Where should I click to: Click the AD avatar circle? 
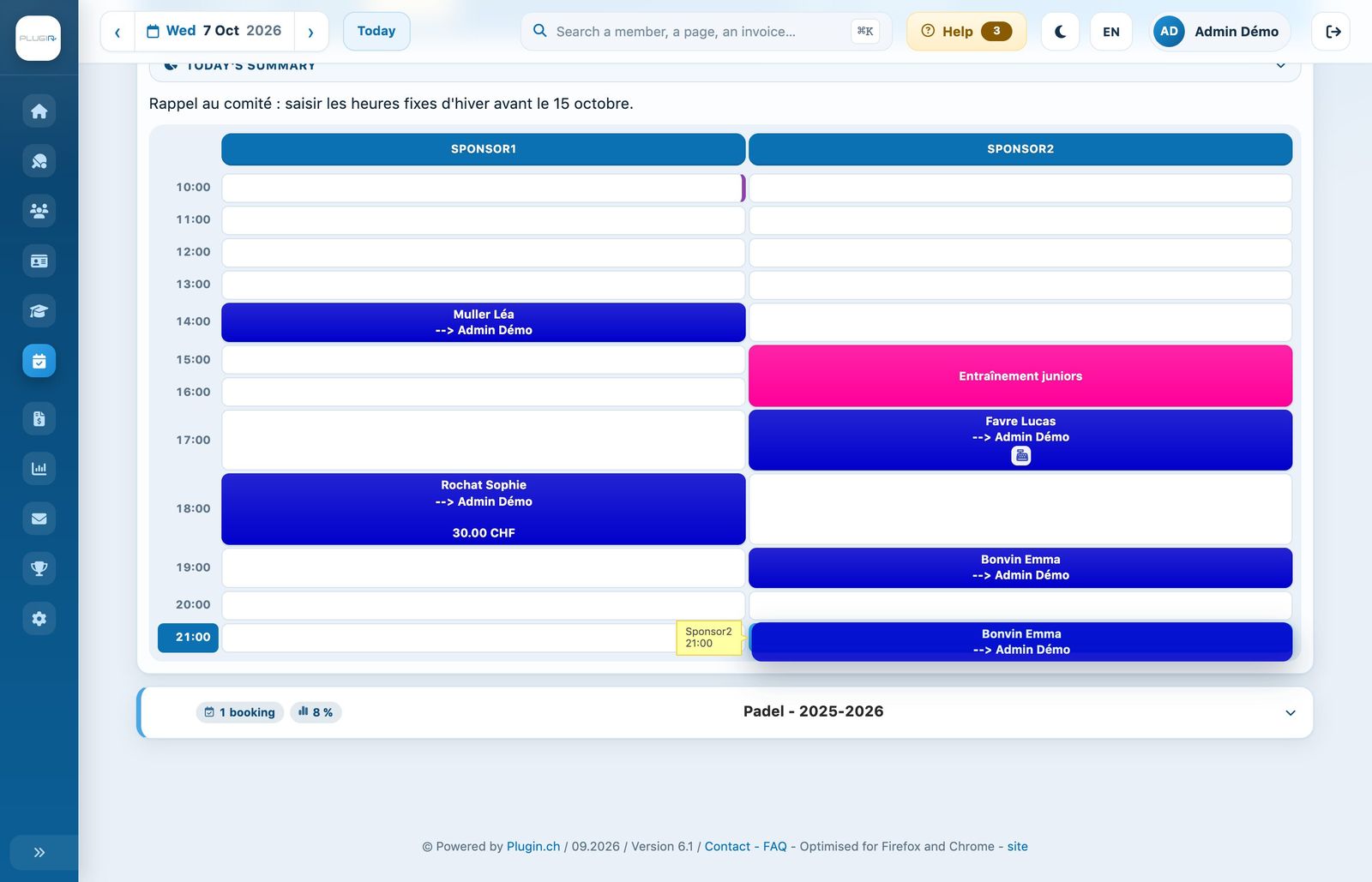tap(1169, 31)
